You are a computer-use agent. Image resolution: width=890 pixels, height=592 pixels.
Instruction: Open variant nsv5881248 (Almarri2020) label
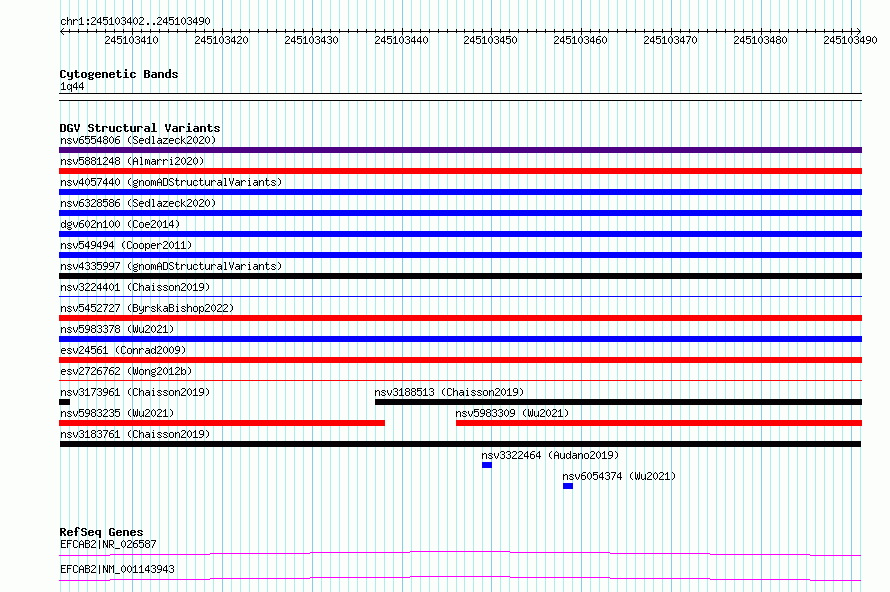tap(132, 161)
